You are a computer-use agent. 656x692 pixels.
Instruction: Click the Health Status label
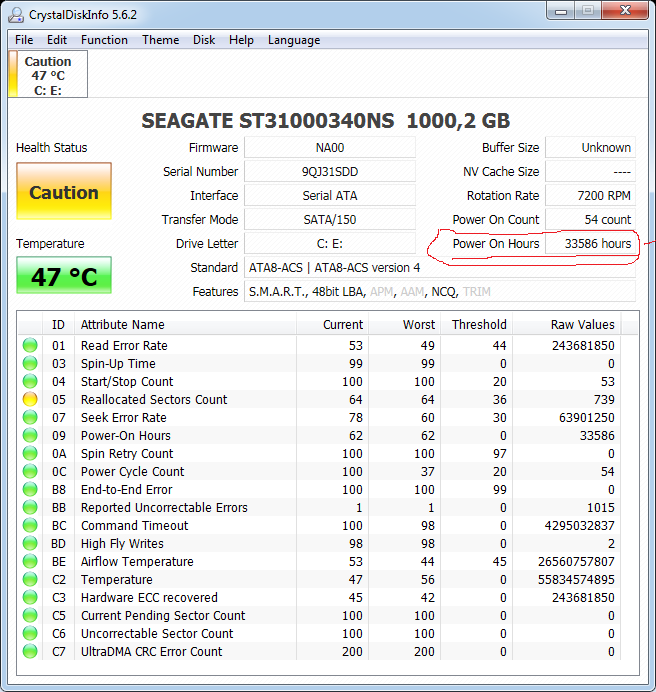click(x=52, y=147)
